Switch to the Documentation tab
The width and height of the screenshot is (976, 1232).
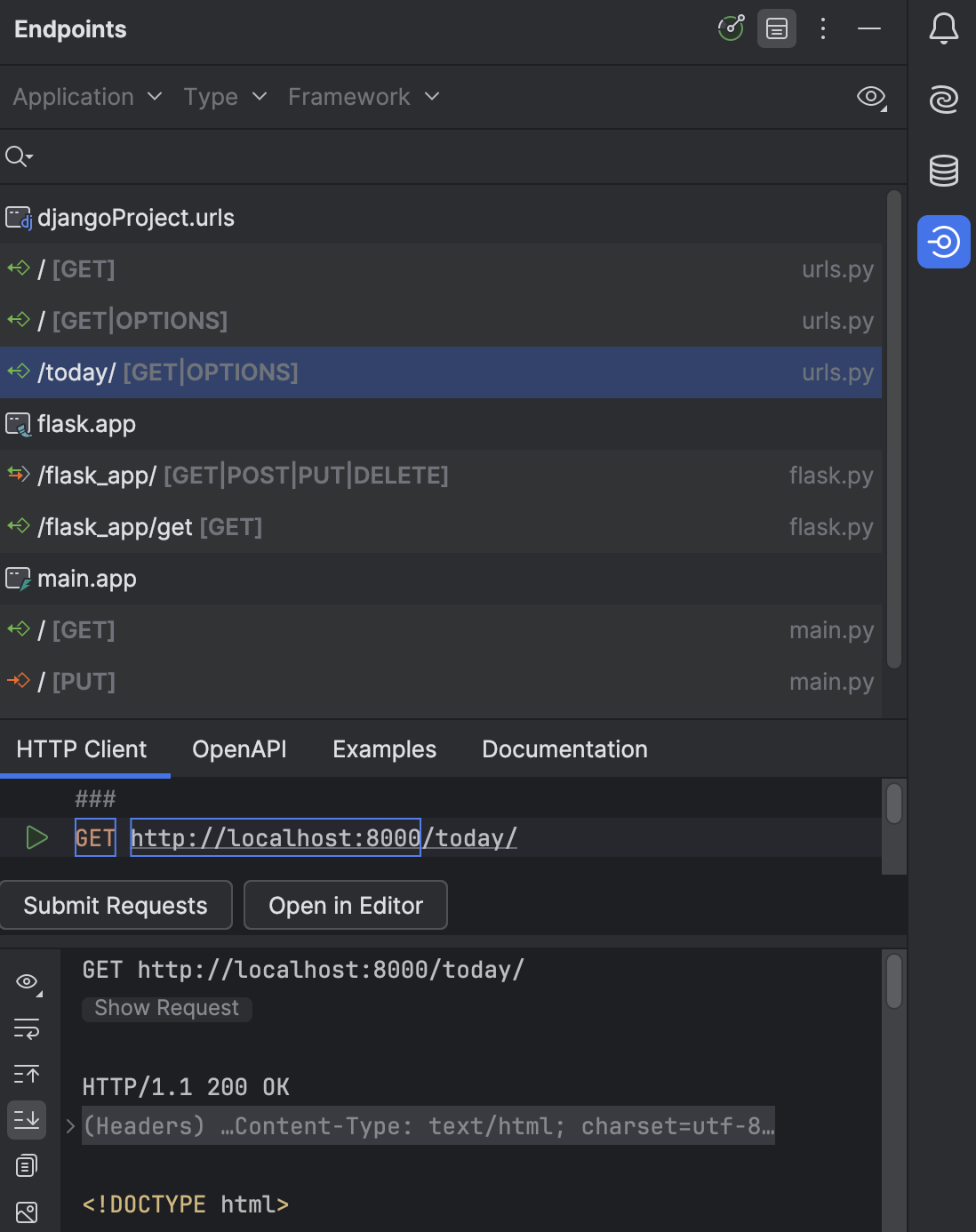pyautogui.click(x=564, y=749)
